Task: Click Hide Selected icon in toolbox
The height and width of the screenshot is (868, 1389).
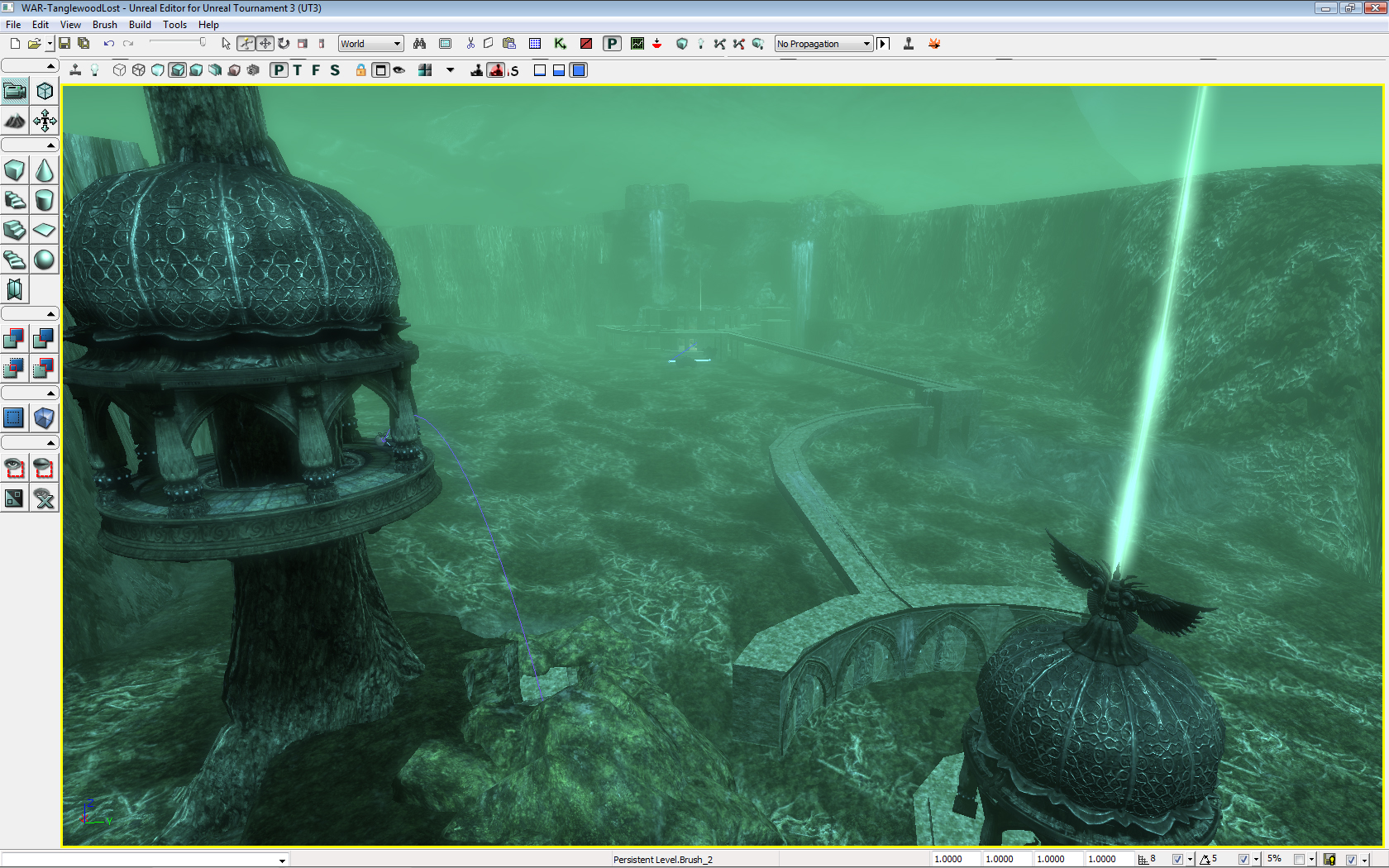Action: coord(45,468)
